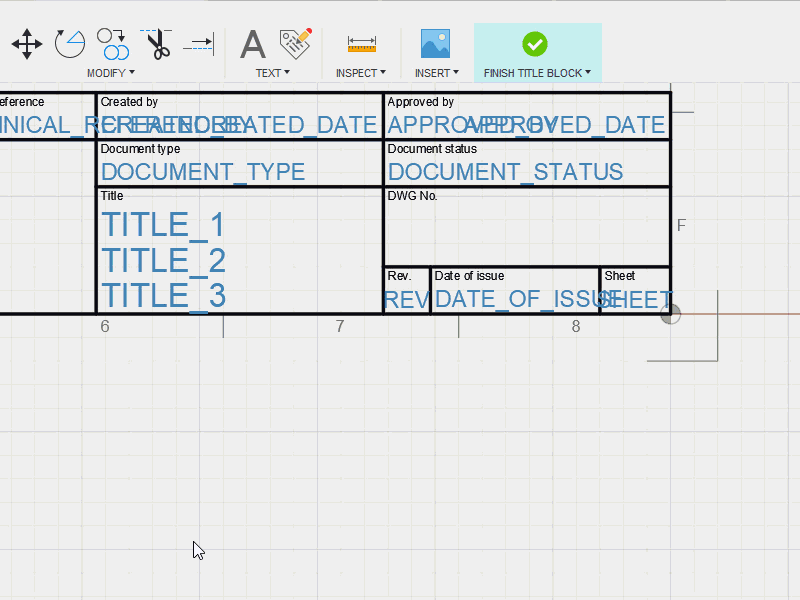Open the MODIFY dropdown menu
Screen dimensions: 800x600
click(111, 73)
